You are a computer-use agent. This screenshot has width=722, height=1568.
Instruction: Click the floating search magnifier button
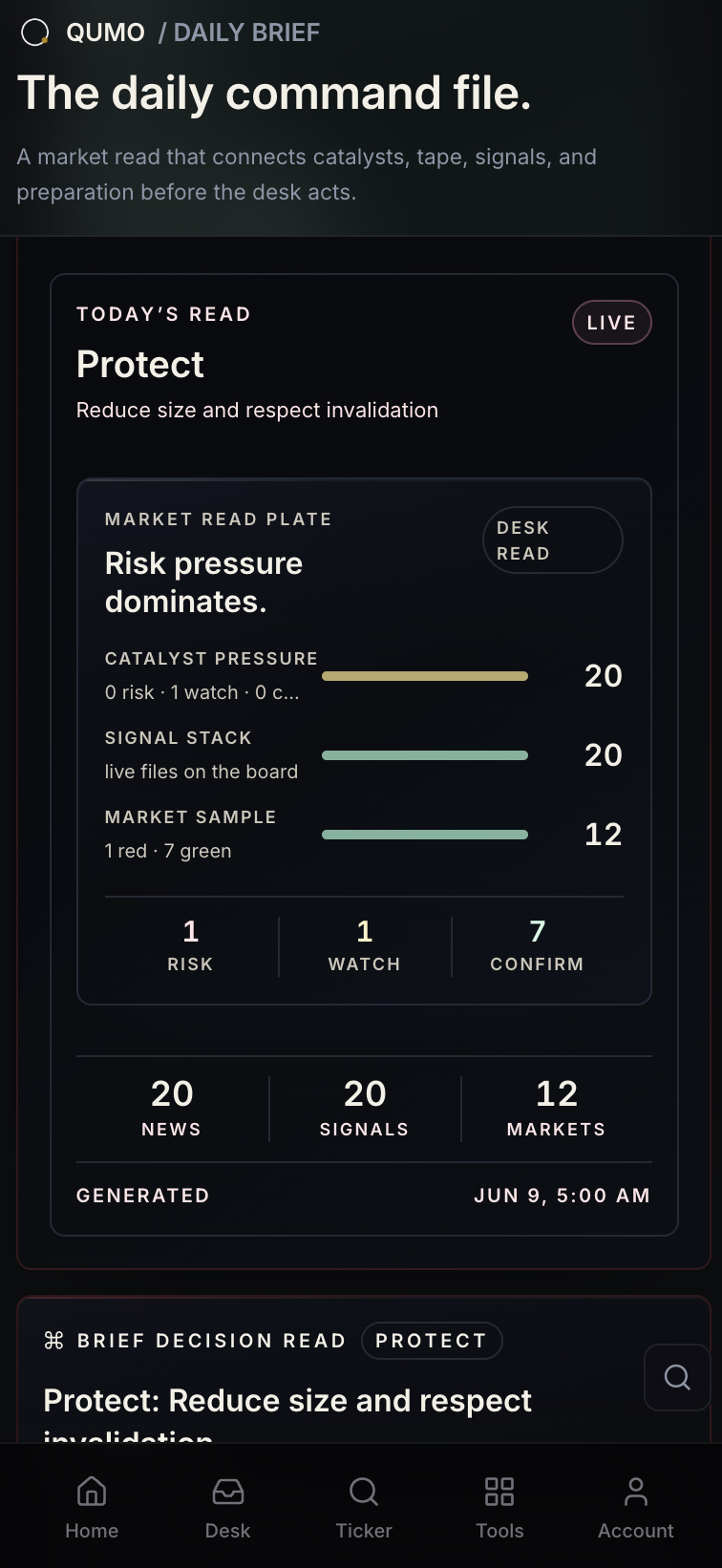[x=677, y=1377]
